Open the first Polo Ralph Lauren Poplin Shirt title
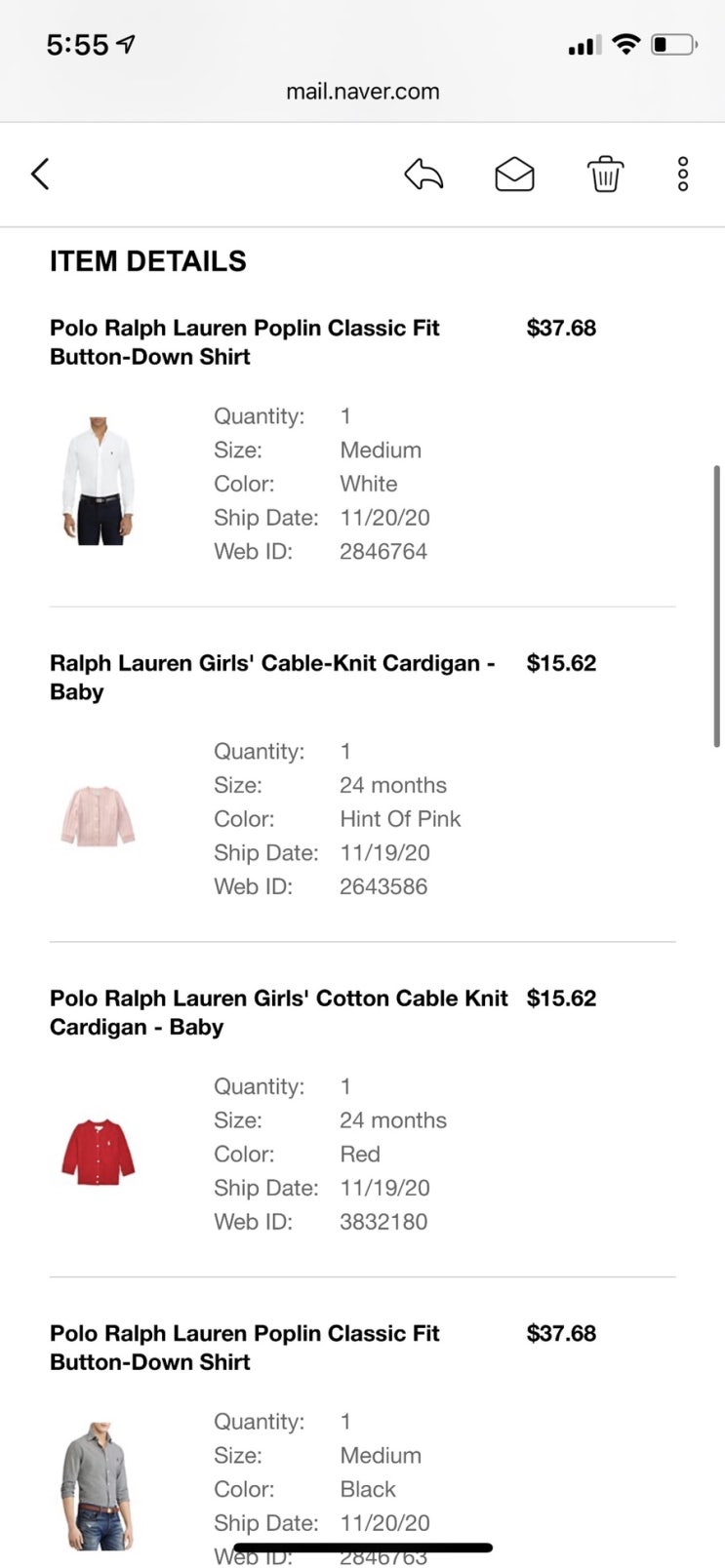The height and width of the screenshot is (1568, 725). (245, 342)
